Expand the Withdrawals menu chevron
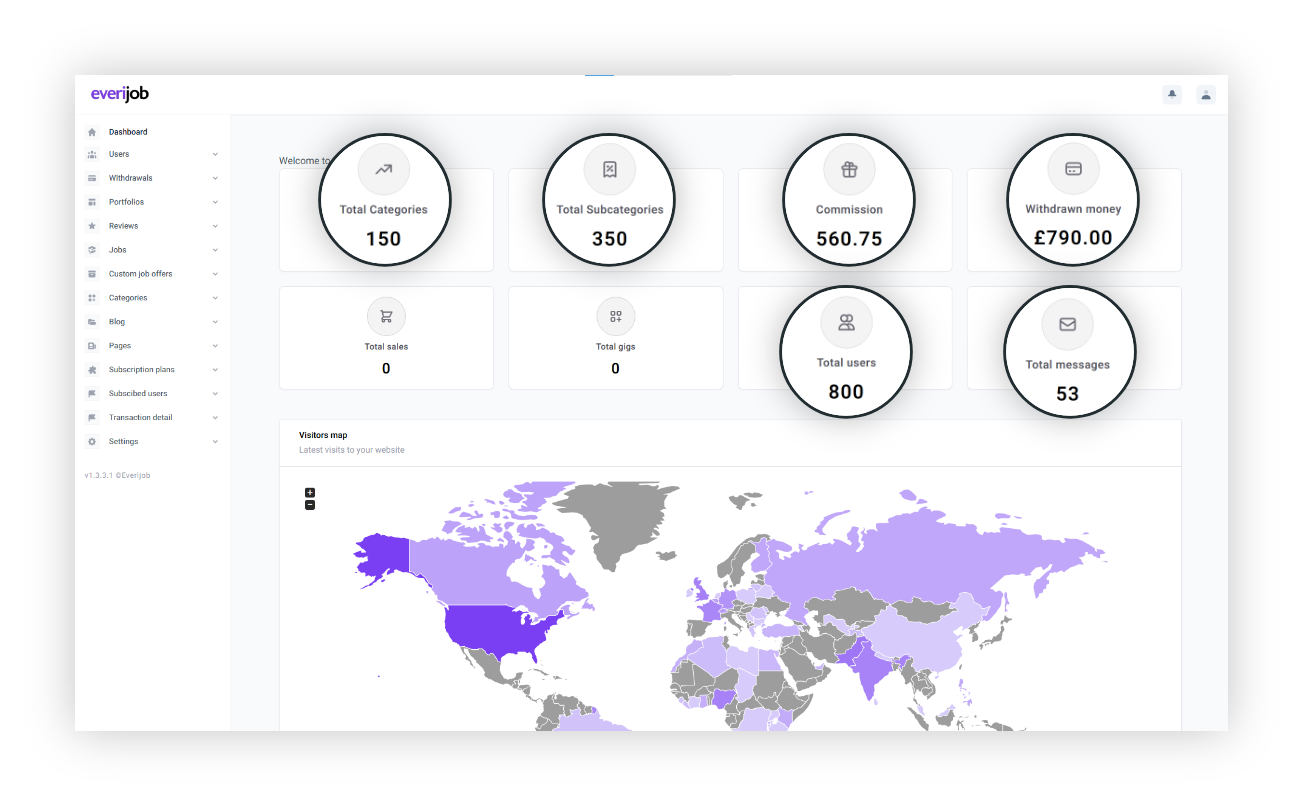The width and height of the screenshot is (1303, 806). tap(215, 178)
